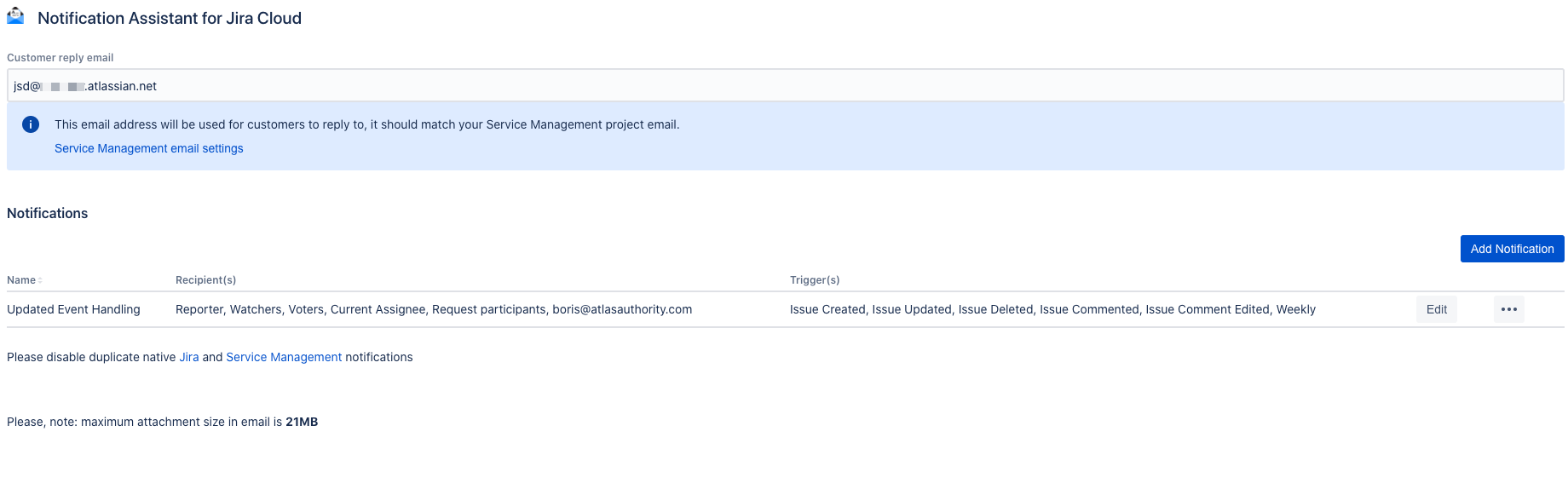Click the info banner message about reply email
Image resolution: width=1568 pixels, height=489 pixels.
point(366,124)
